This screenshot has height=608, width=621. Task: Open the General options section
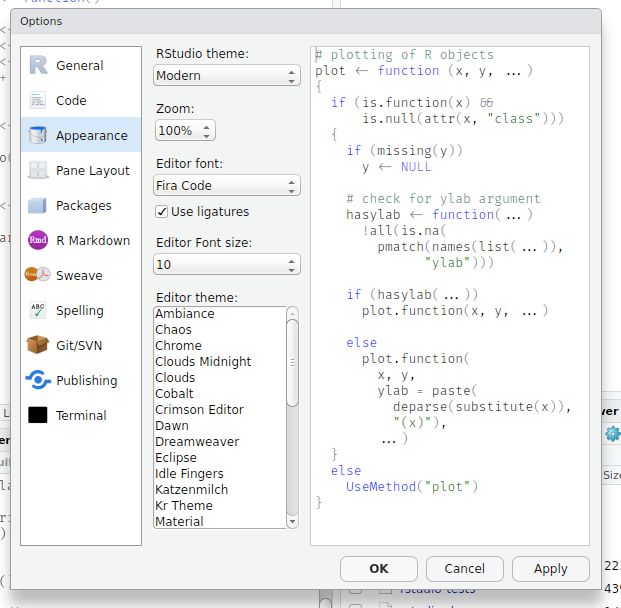(x=81, y=65)
